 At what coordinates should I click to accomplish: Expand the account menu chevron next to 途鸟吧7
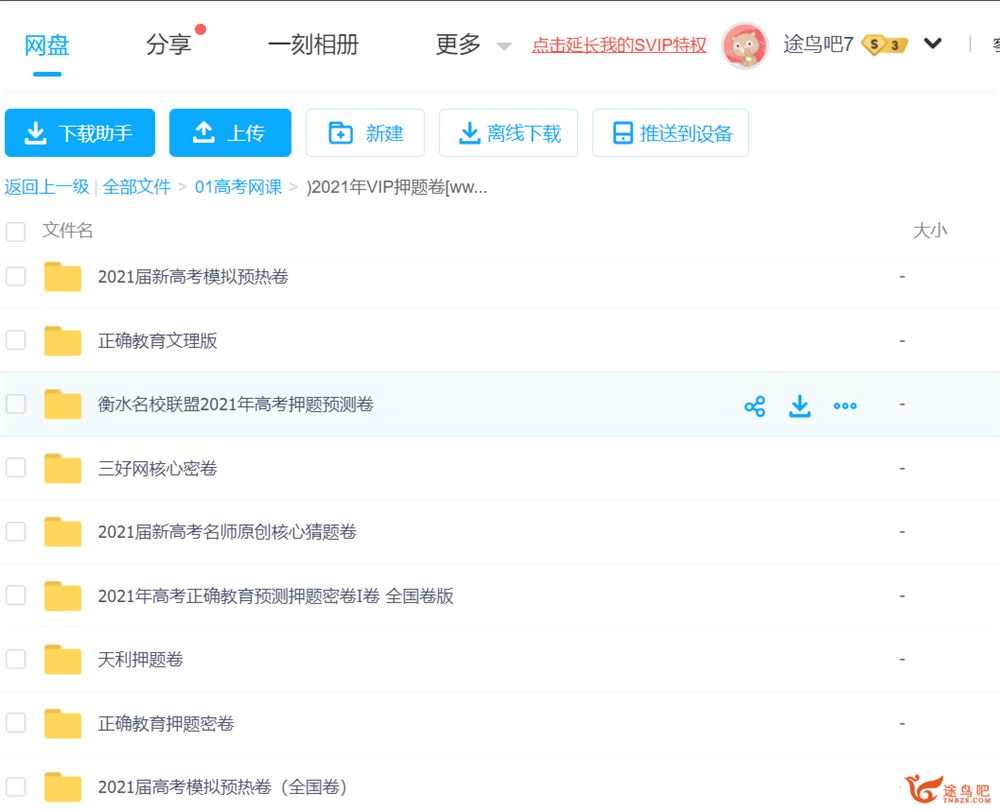coord(932,43)
